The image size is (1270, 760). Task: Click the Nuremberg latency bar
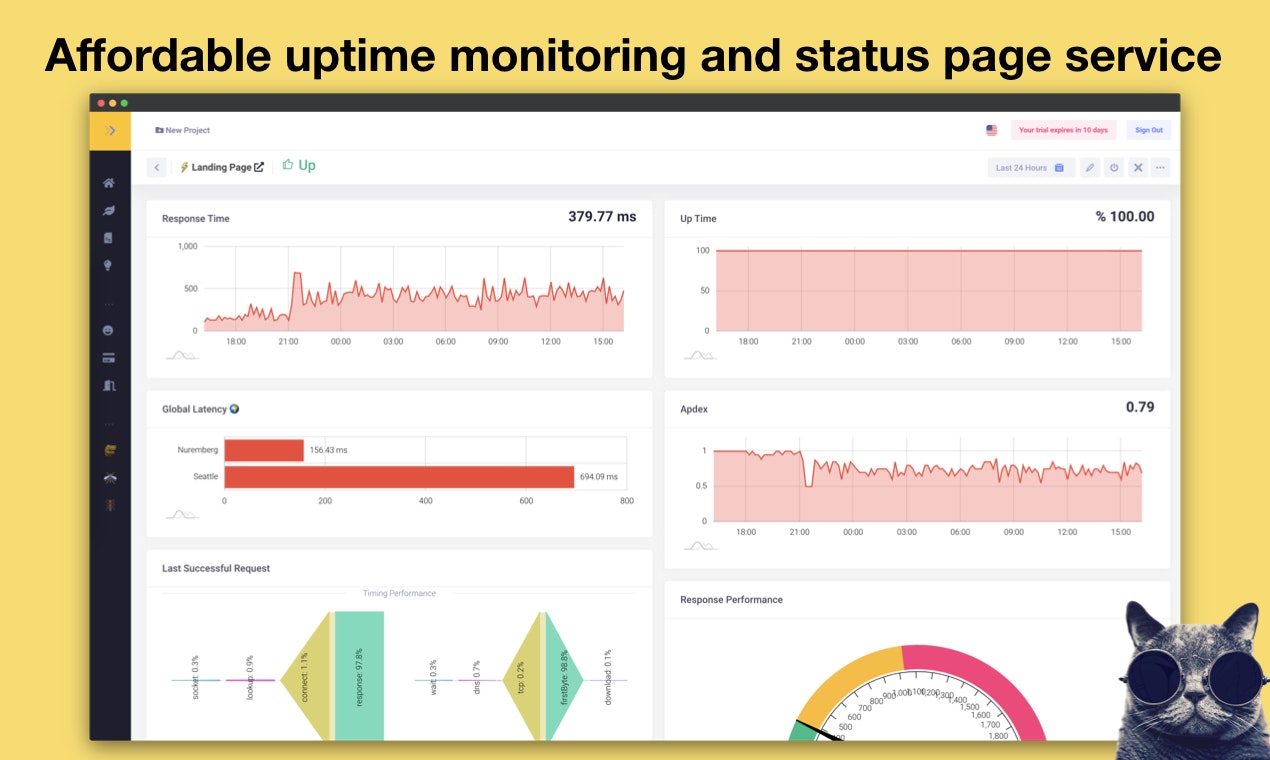[x=264, y=450]
